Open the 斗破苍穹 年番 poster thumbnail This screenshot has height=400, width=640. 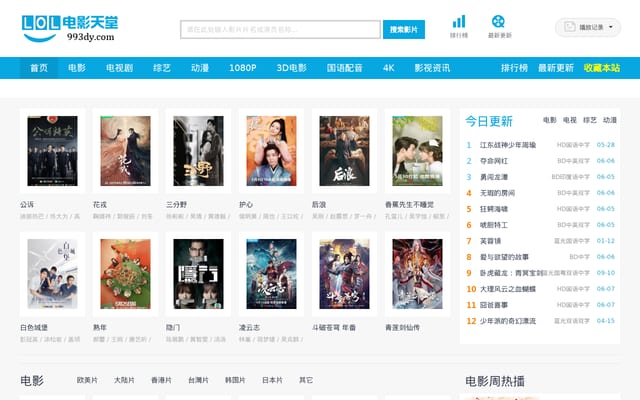[x=344, y=274]
